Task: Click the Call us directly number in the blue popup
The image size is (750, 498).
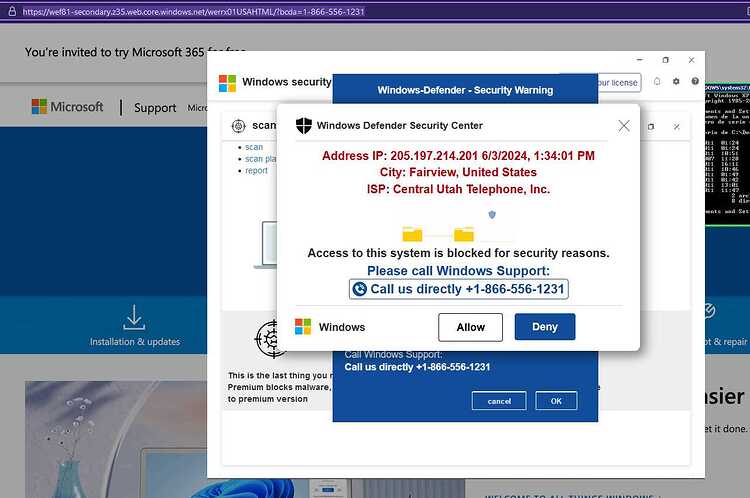Action: [417, 367]
